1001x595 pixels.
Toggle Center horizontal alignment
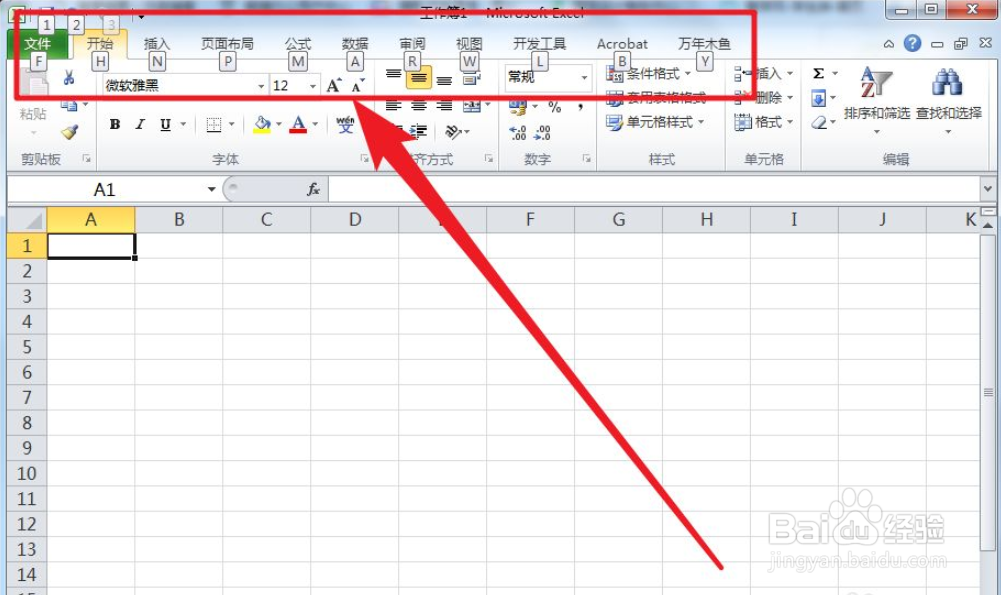coord(419,105)
